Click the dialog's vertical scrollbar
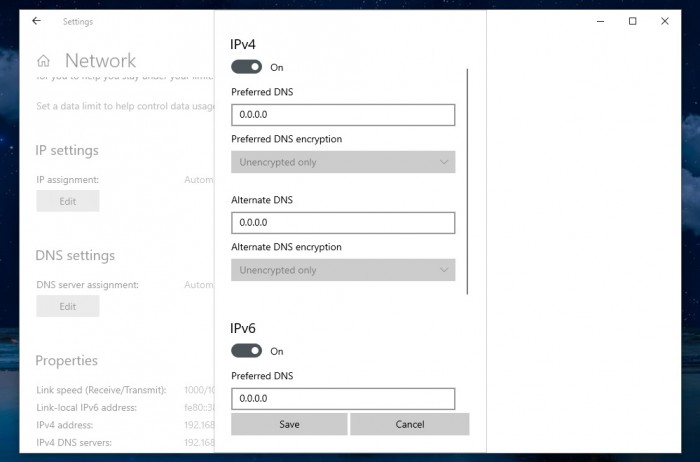This screenshot has height=462, width=700. pyautogui.click(x=467, y=181)
